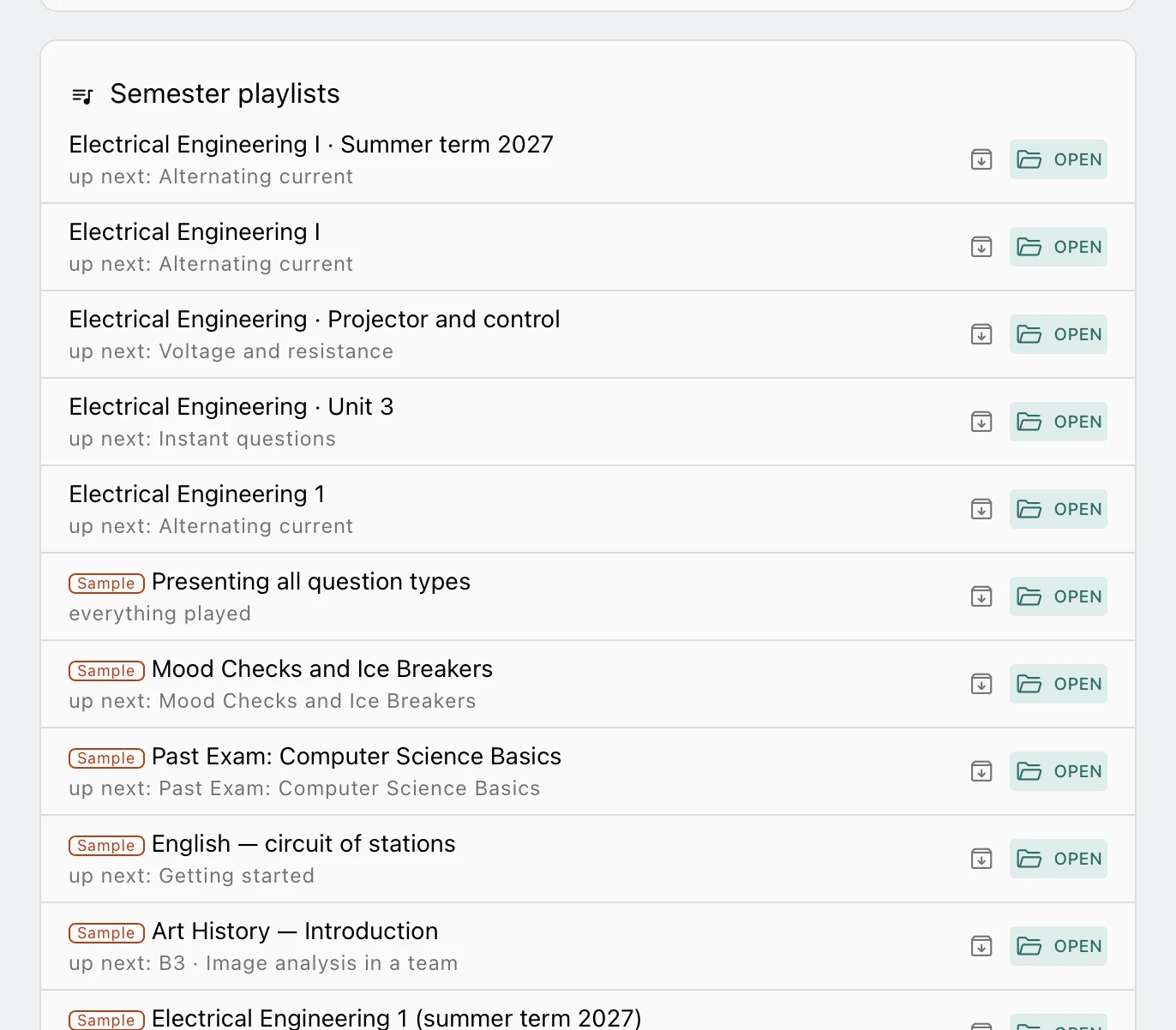This screenshot has width=1176, height=1030.
Task: Open the 'Presenting all question types' sample
Action: coord(1059,596)
